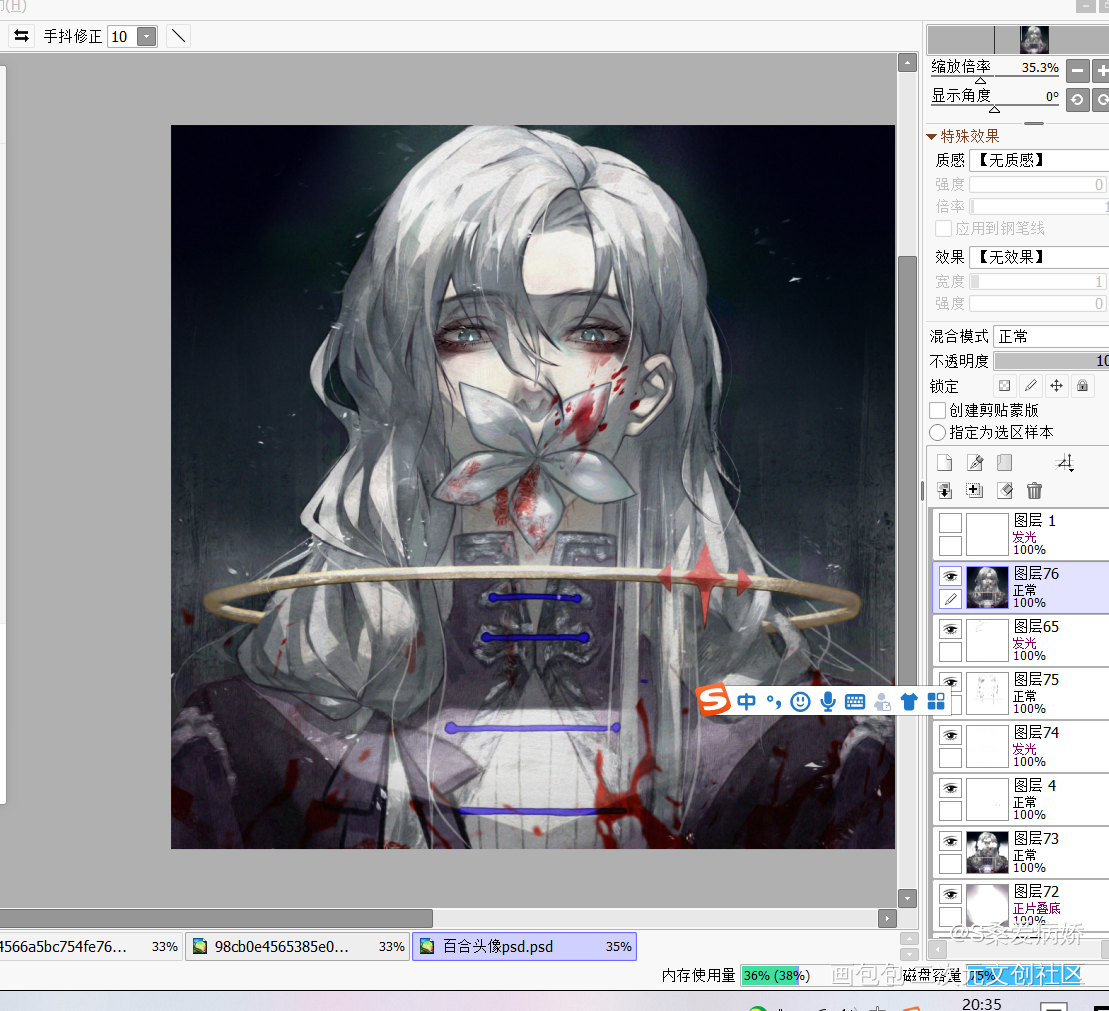The width and height of the screenshot is (1109, 1011).
Task: Click the canvas scroll-right arrow
Action: (x=887, y=918)
